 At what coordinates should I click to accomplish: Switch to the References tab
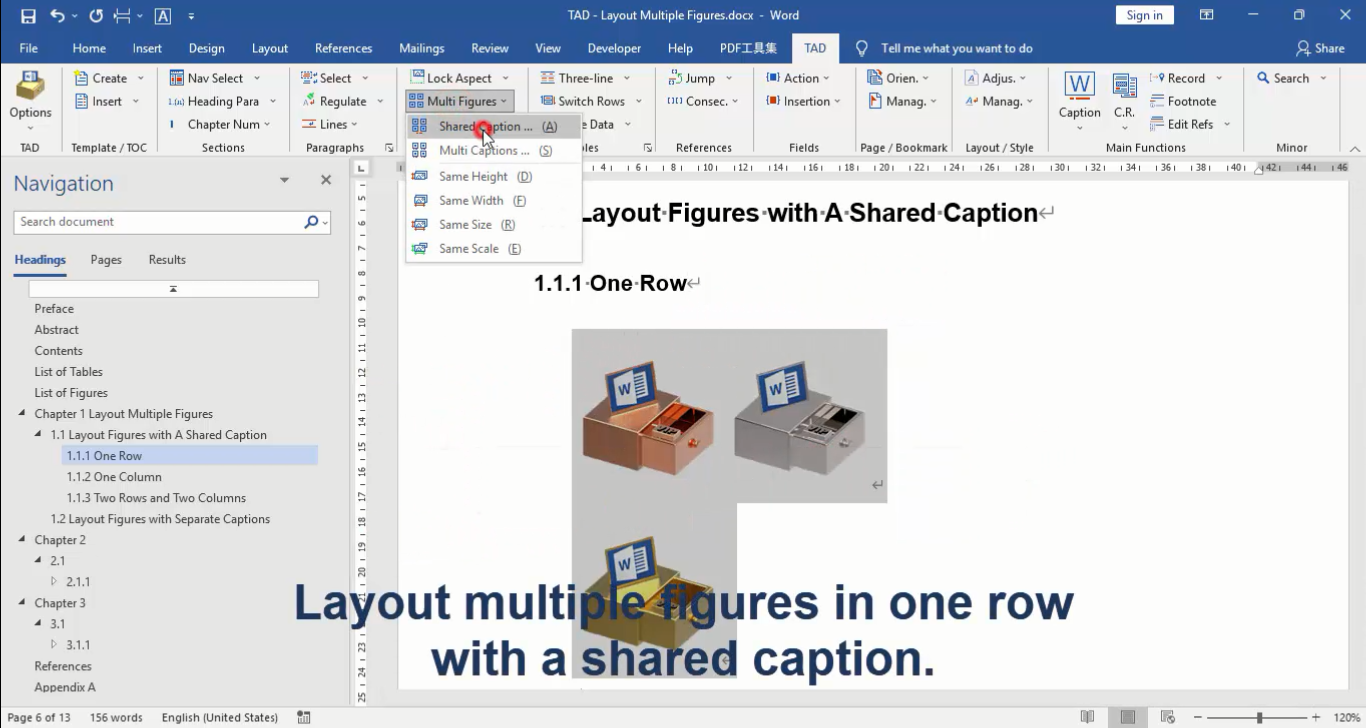(343, 48)
